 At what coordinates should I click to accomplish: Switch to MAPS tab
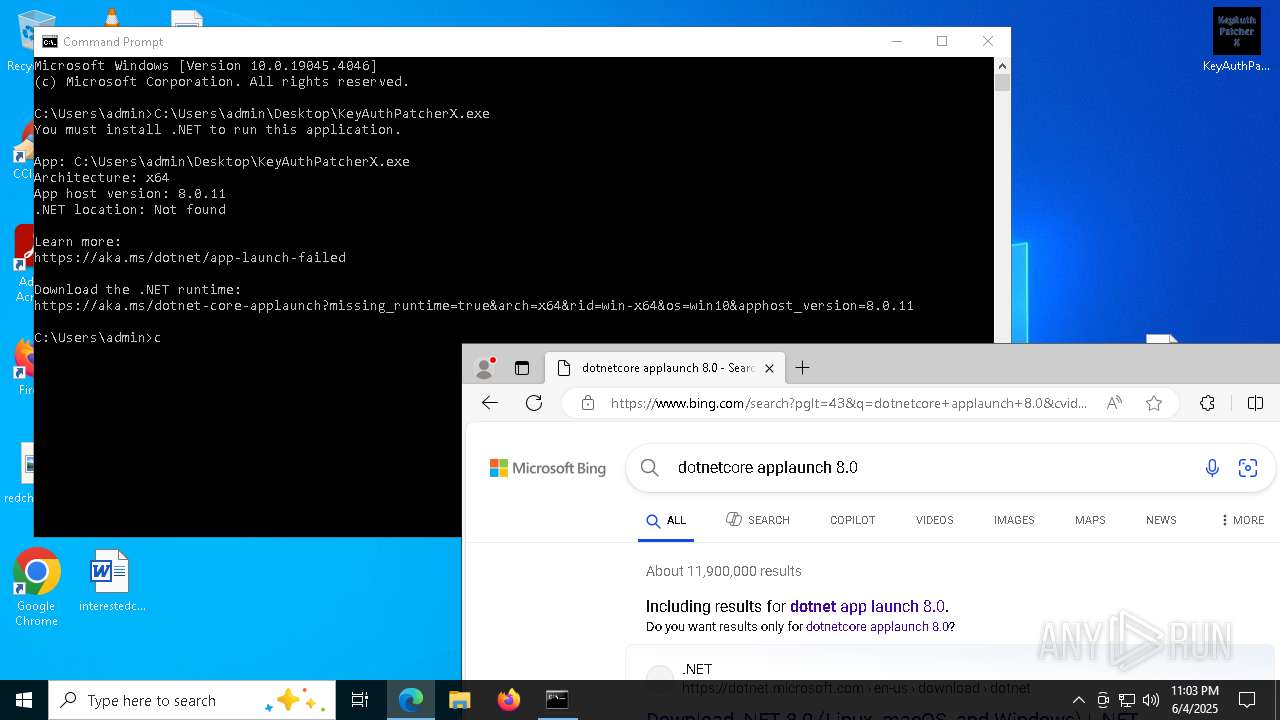[1090, 520]
